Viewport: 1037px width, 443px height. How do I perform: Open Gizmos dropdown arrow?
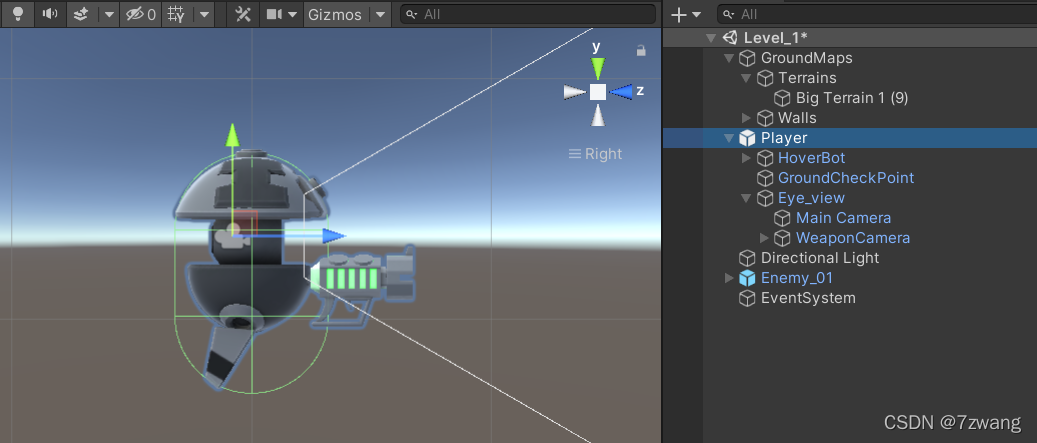(x=380, y=14)
